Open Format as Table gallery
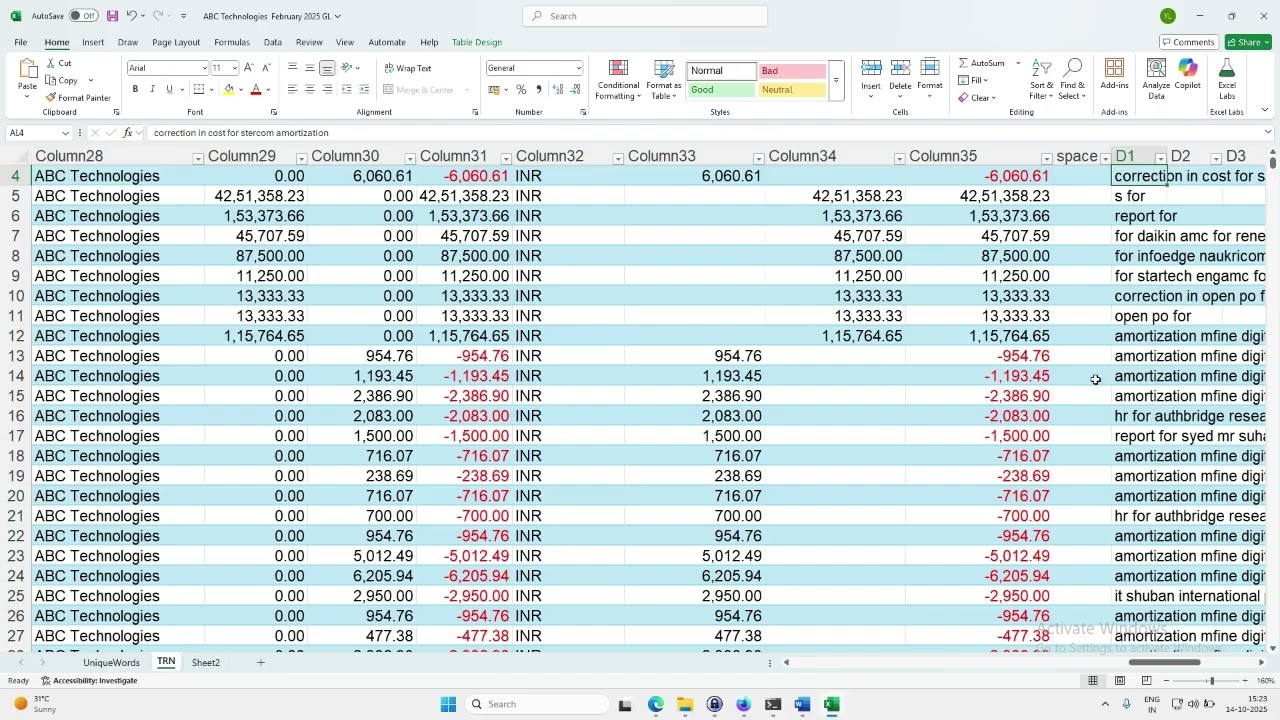The width and height of the screenshot is (1280, 720). click(664, 79)
